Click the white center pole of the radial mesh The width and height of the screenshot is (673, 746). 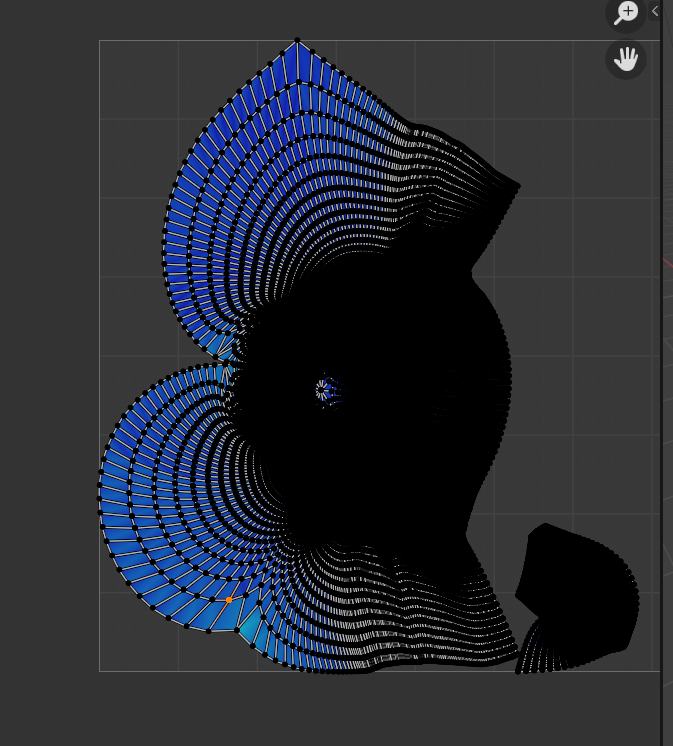[x=322, y=389]
